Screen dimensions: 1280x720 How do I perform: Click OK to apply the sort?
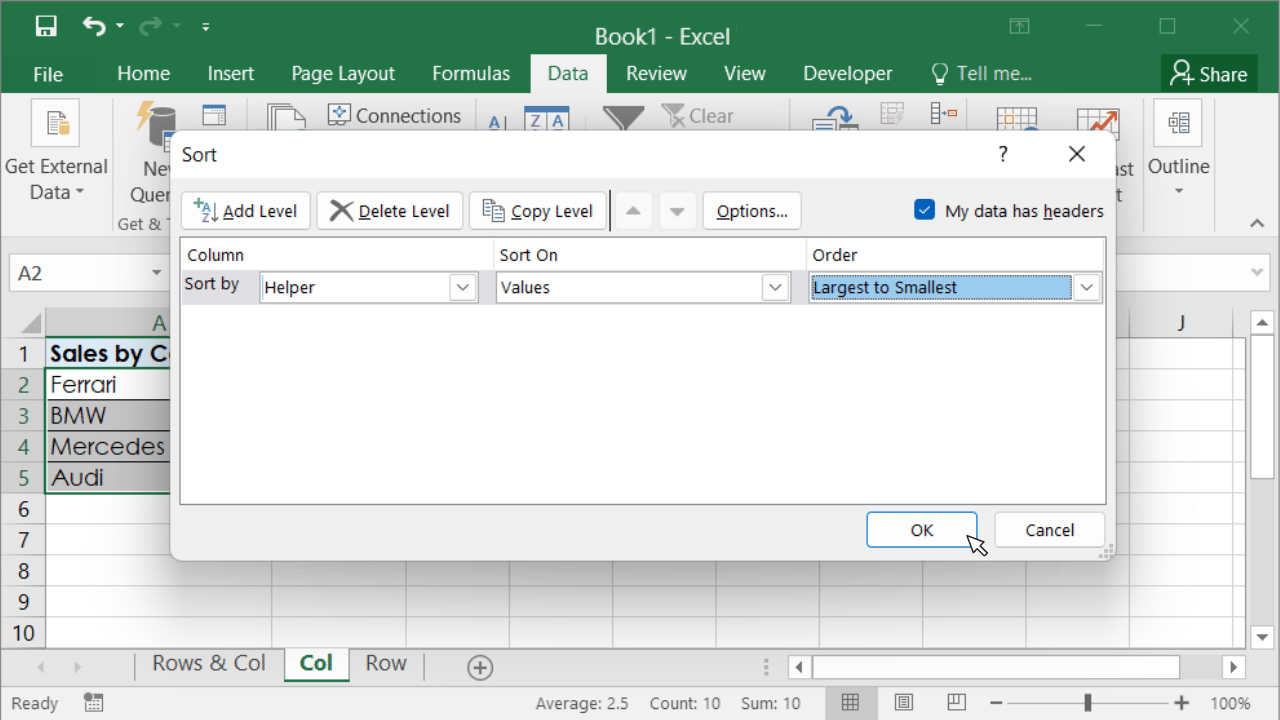pyautogui.click(x=921, y=530)
